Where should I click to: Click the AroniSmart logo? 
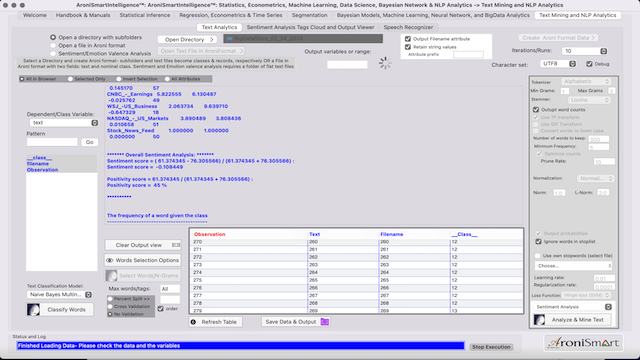[583, 342]
